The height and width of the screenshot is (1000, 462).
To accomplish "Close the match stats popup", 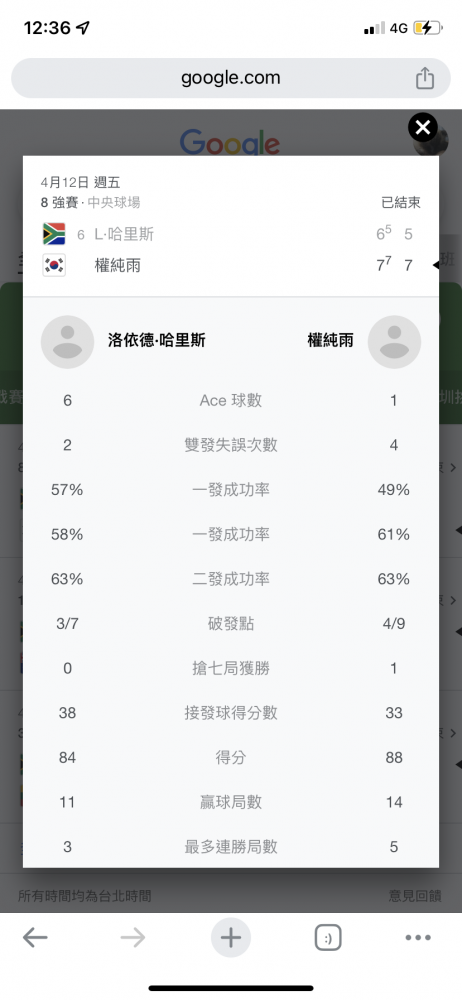I will pyautogui.click(x=422, y=128).
